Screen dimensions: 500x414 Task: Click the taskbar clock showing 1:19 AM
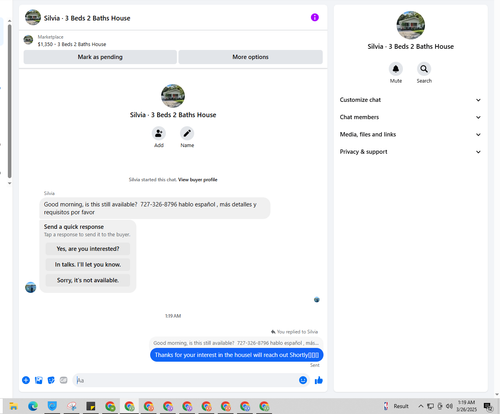[467, 406]
